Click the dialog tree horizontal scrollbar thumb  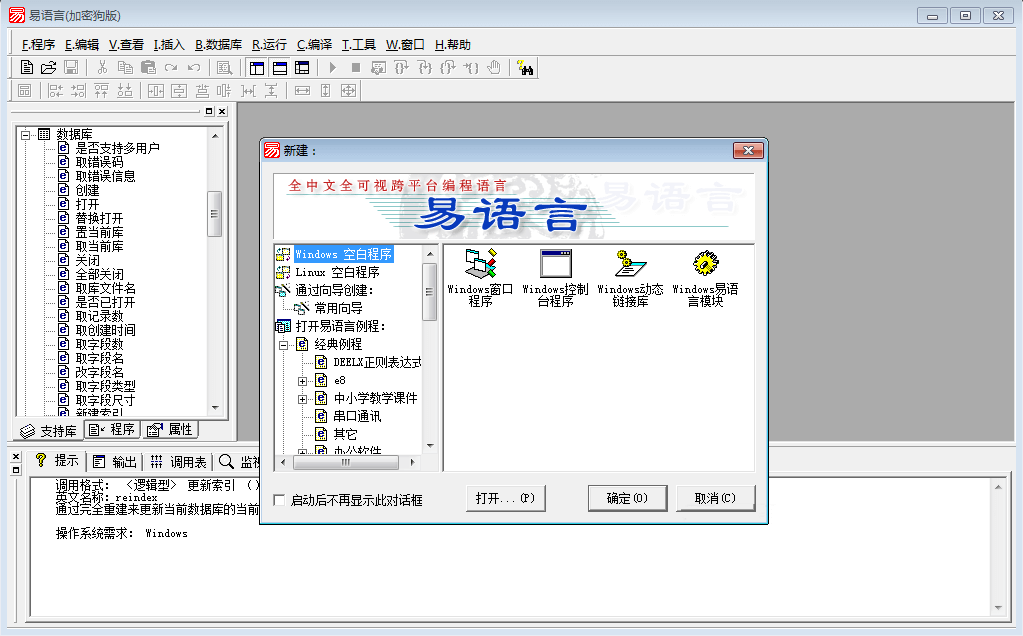coord(346,462)
